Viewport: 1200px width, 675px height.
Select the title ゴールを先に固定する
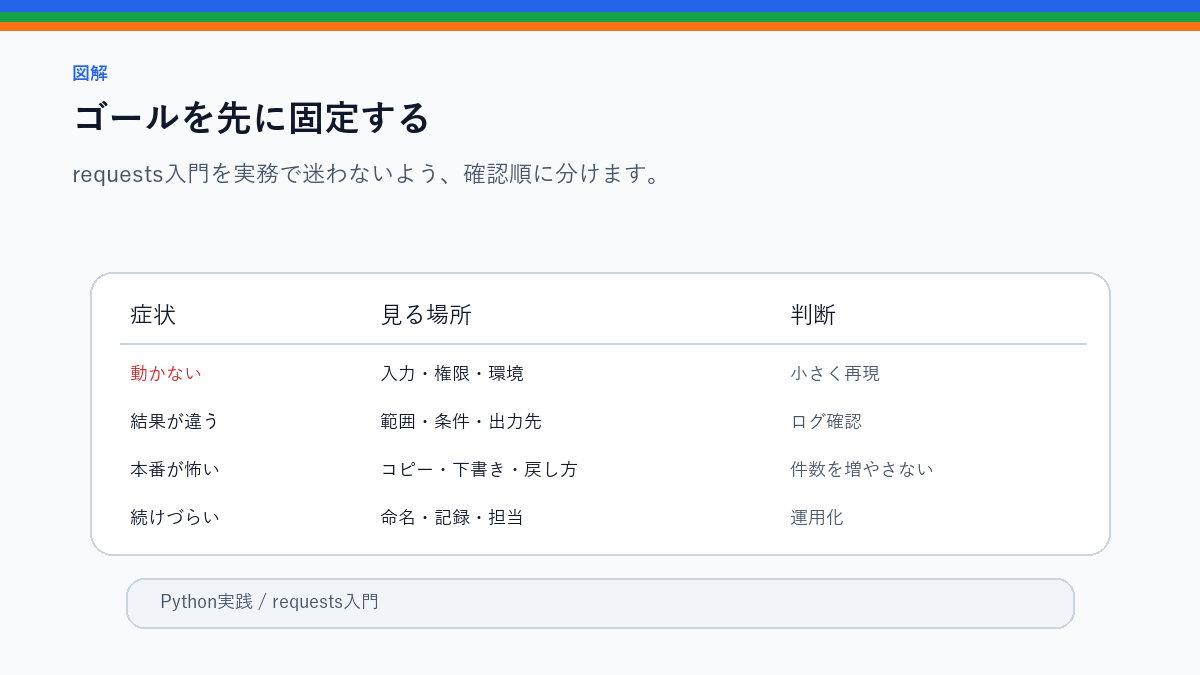(x=251, y=118)
